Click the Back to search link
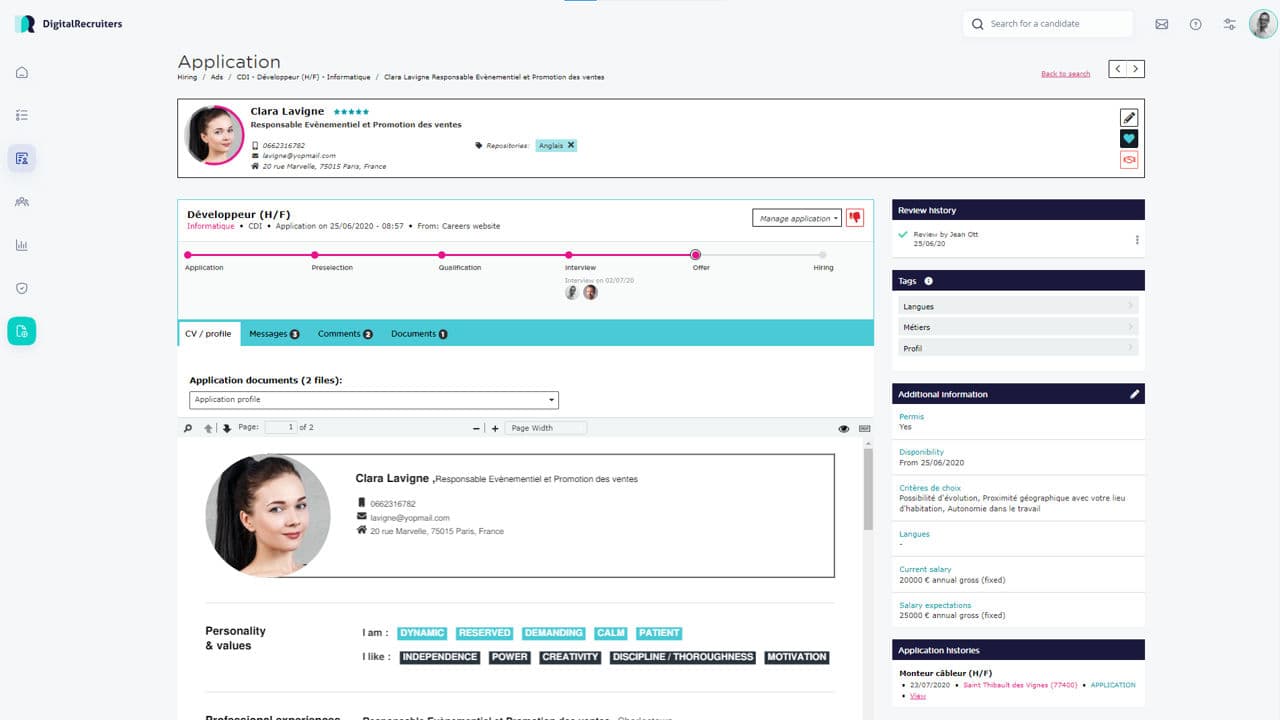Image resolution: width=1280 pixels, height=720 pixels. (1066, 74)
